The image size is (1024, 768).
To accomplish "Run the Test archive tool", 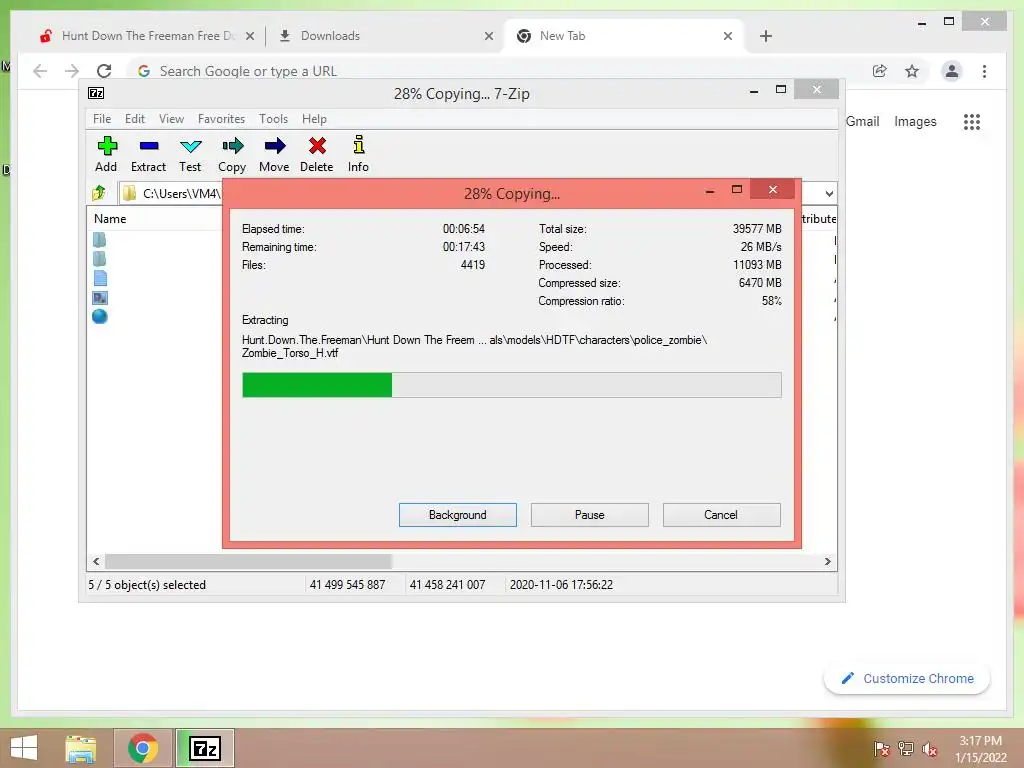I will (190, 154).
